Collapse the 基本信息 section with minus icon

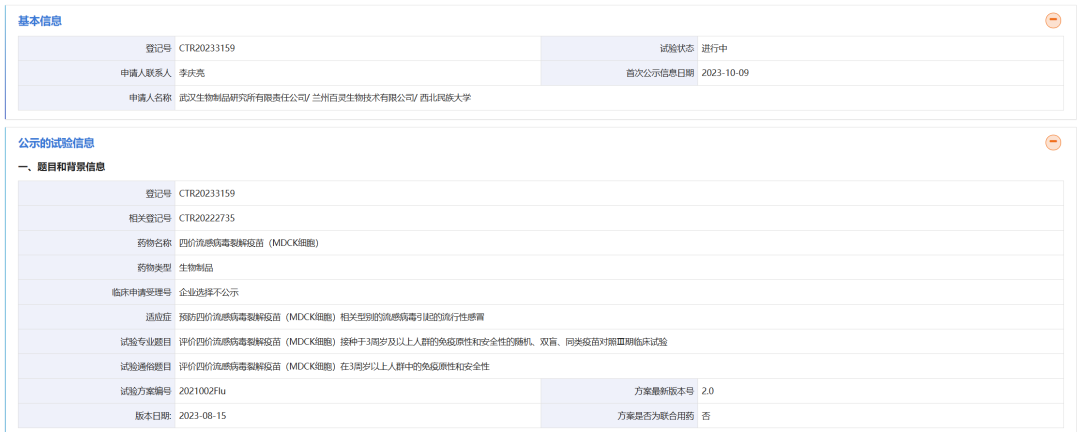(1053, 21)
